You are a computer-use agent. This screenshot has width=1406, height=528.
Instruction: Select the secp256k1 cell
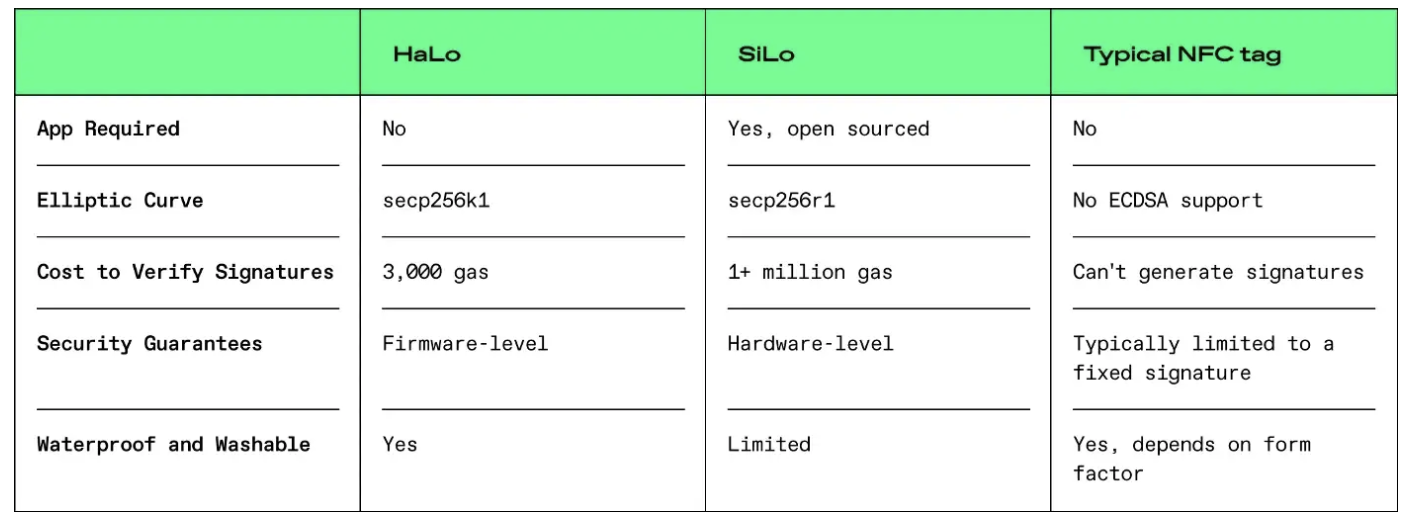pyautogui.click(x=436, y=201)
